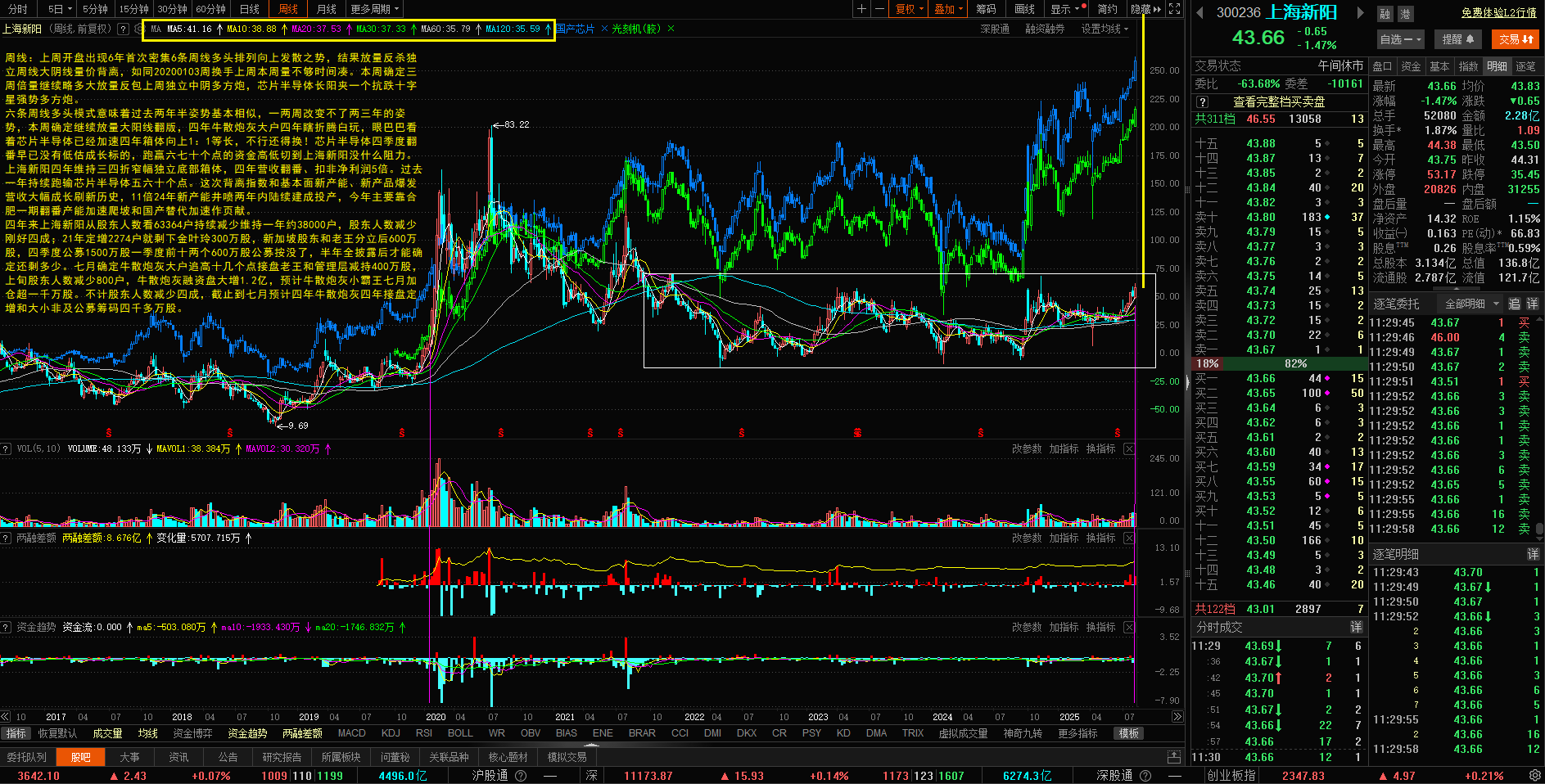Open help icon for full order book

click(1203, 101)
